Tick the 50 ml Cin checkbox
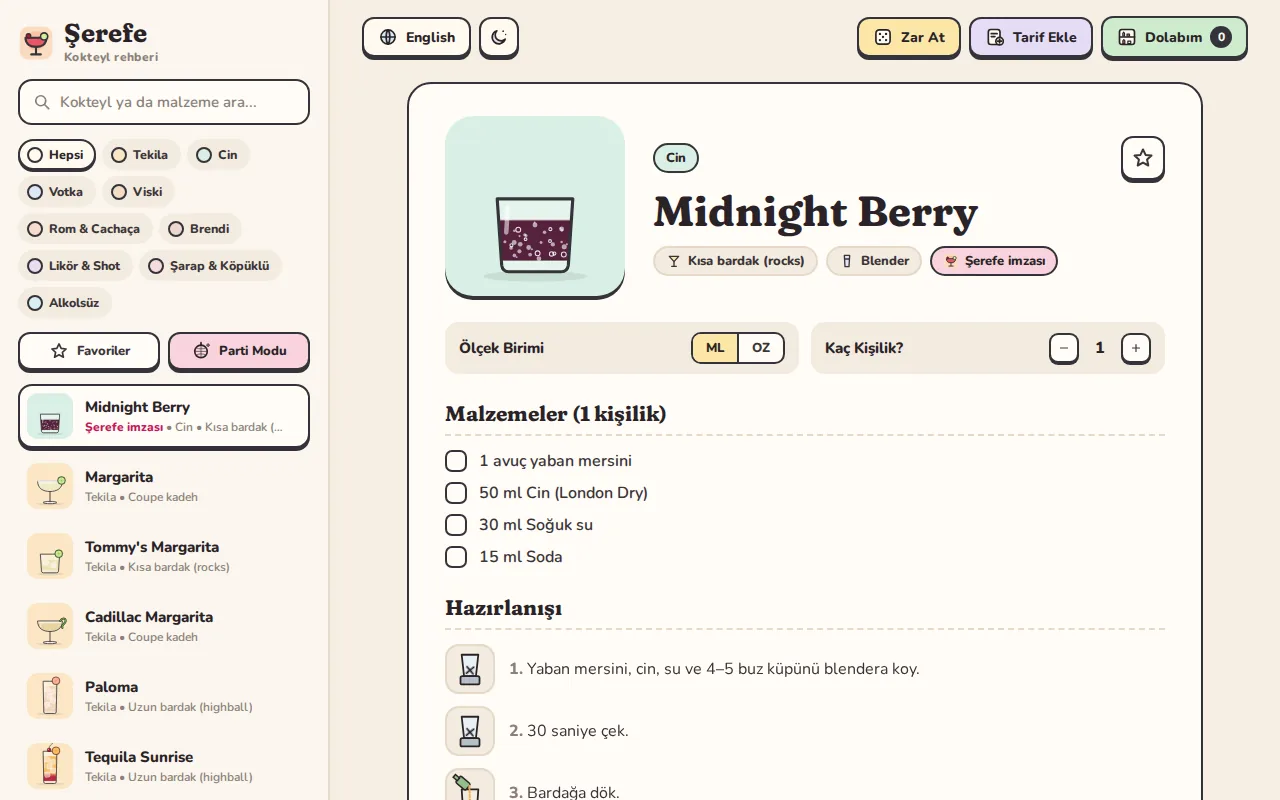Image resolution: width=1280 pixels, height=800 pixels. (x=456, y=493)
